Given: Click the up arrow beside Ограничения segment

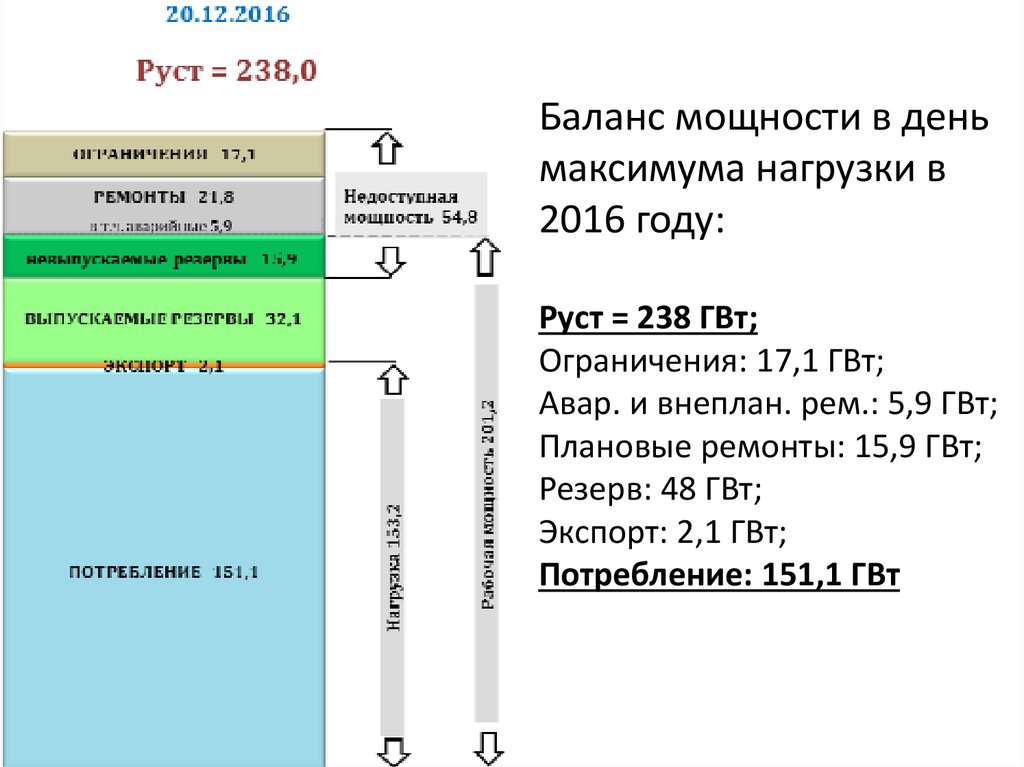Looking at the screenshot, I should pyautogui.click(x=388, y=148).
